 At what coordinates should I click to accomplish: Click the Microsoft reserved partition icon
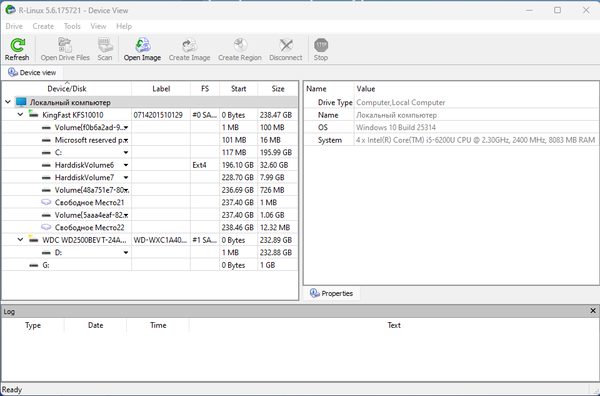point(46,140)
